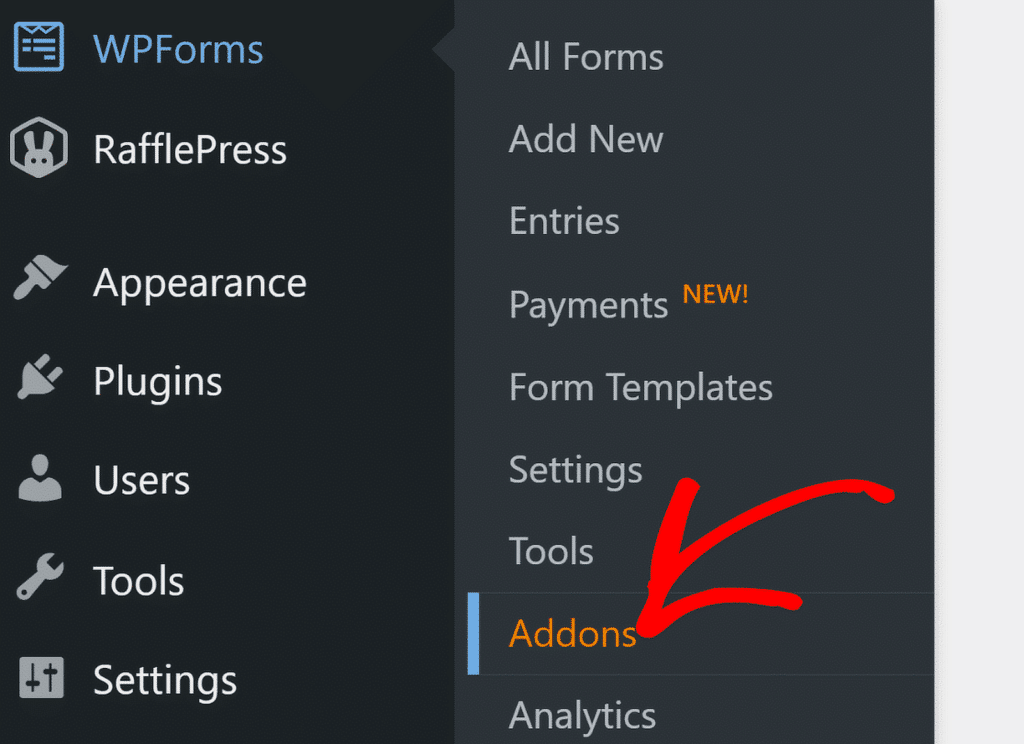Select All Forms in the submenu

tap(586, 57)
